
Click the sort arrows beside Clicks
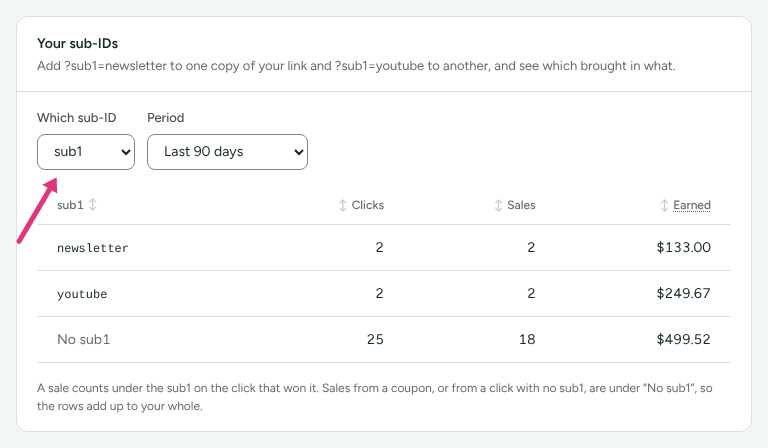[343, 205]
